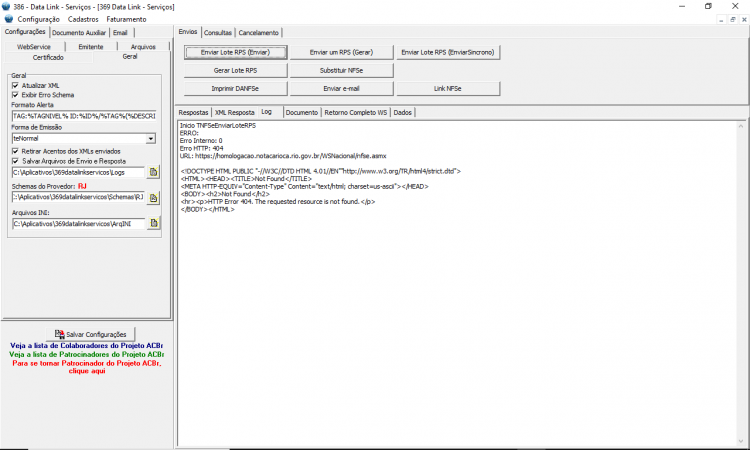
Task: Click Enviar um RPS (Gerar) button
Action: point(342,53)
